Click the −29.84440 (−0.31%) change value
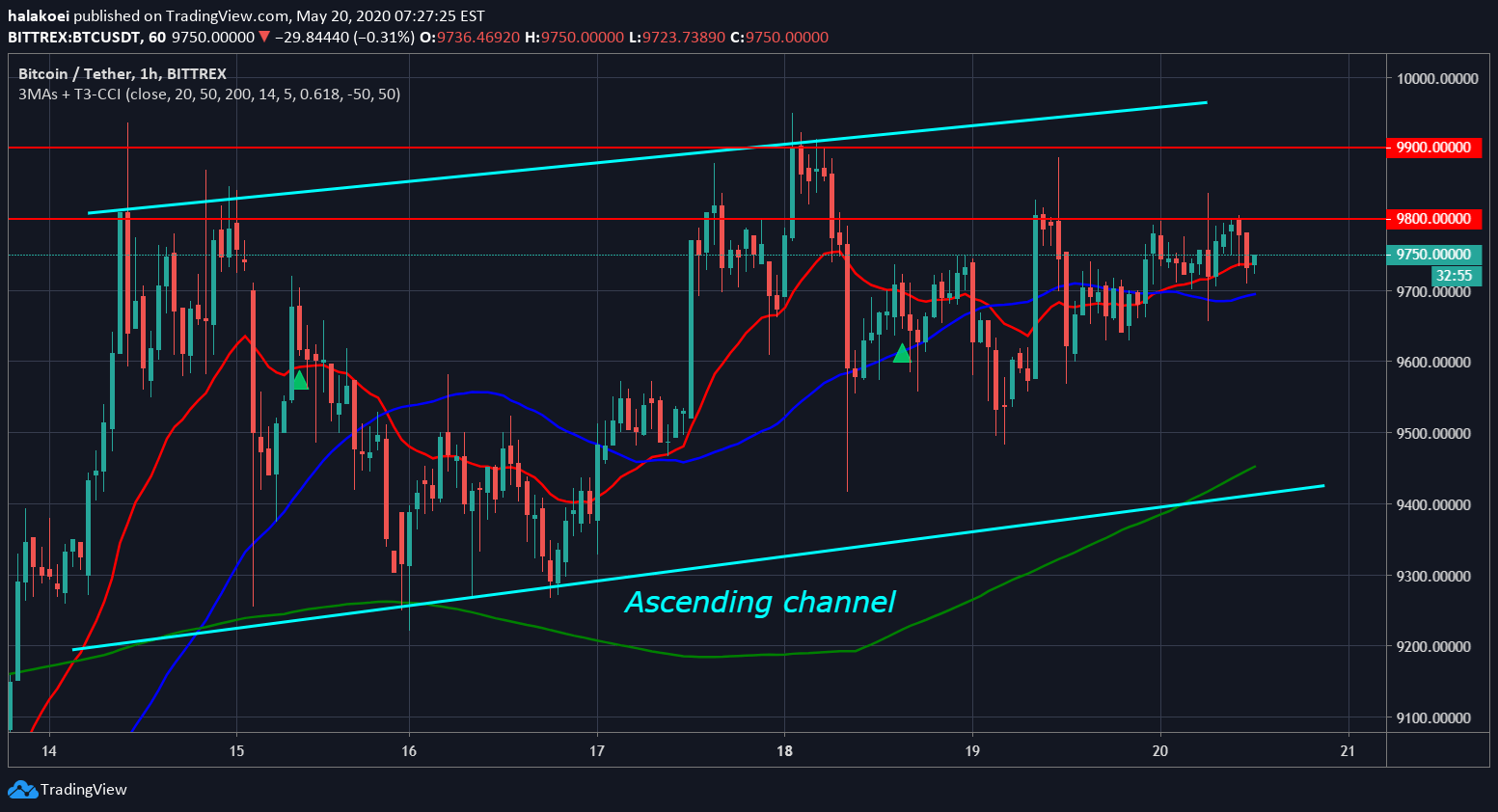 pos(344,38)
